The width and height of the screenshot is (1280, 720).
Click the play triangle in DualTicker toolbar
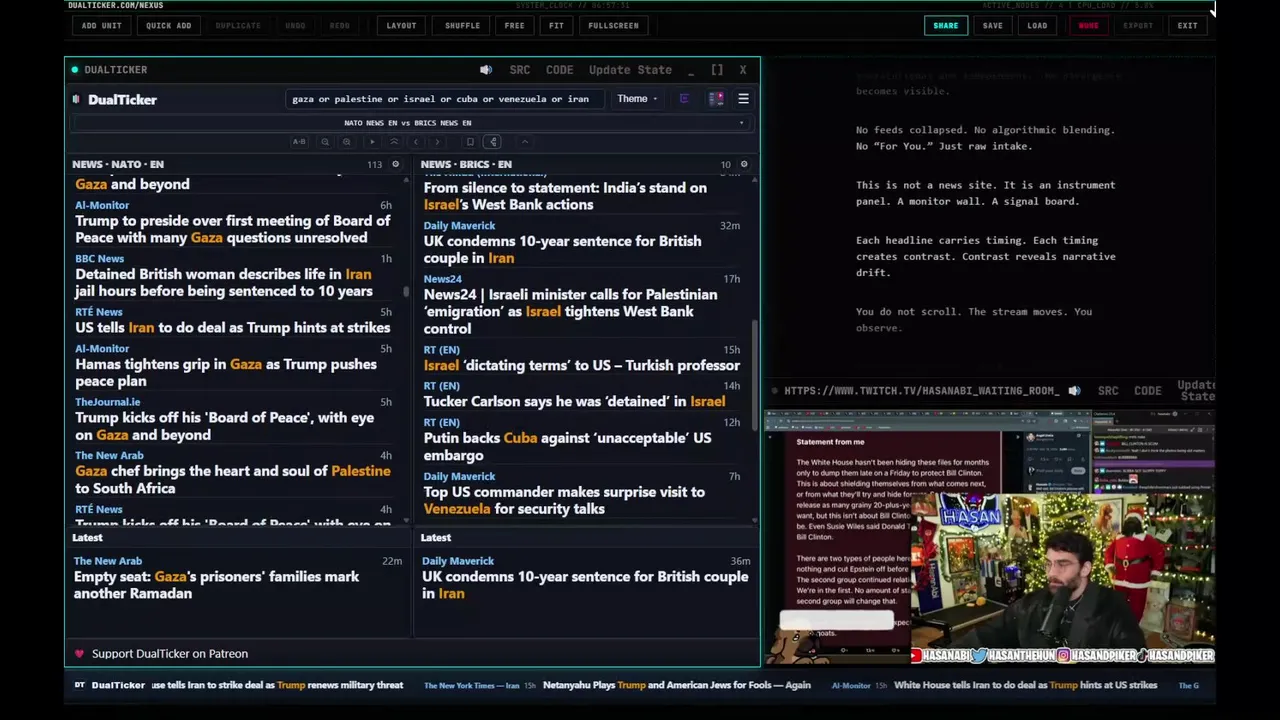(372, 142)
